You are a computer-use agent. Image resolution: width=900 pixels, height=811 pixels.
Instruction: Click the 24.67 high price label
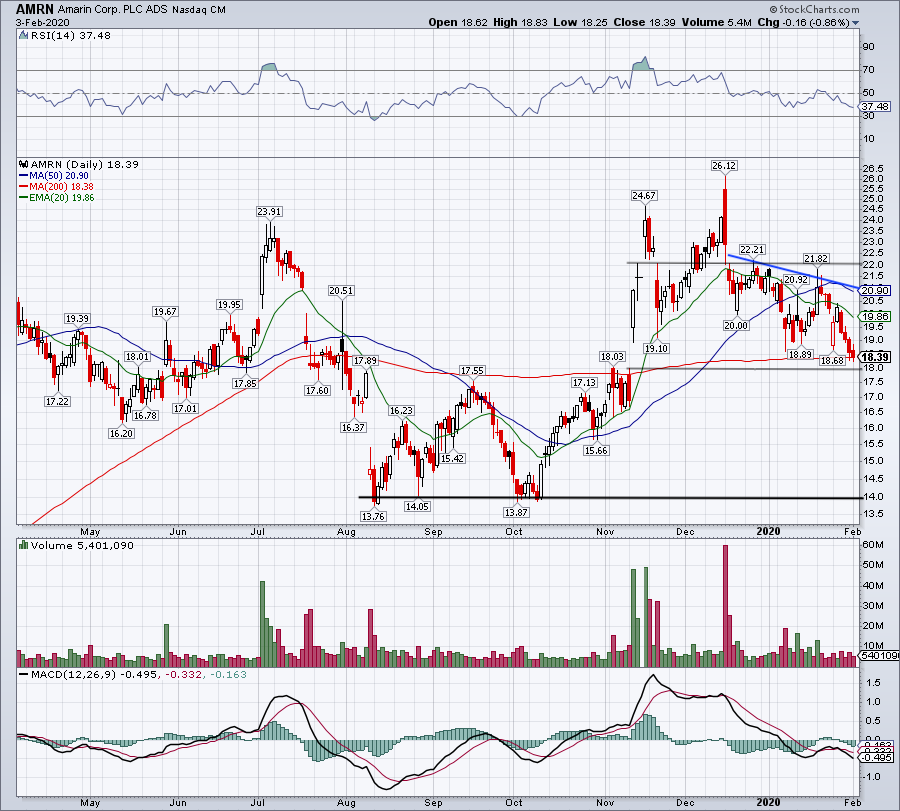click(643, 195)
